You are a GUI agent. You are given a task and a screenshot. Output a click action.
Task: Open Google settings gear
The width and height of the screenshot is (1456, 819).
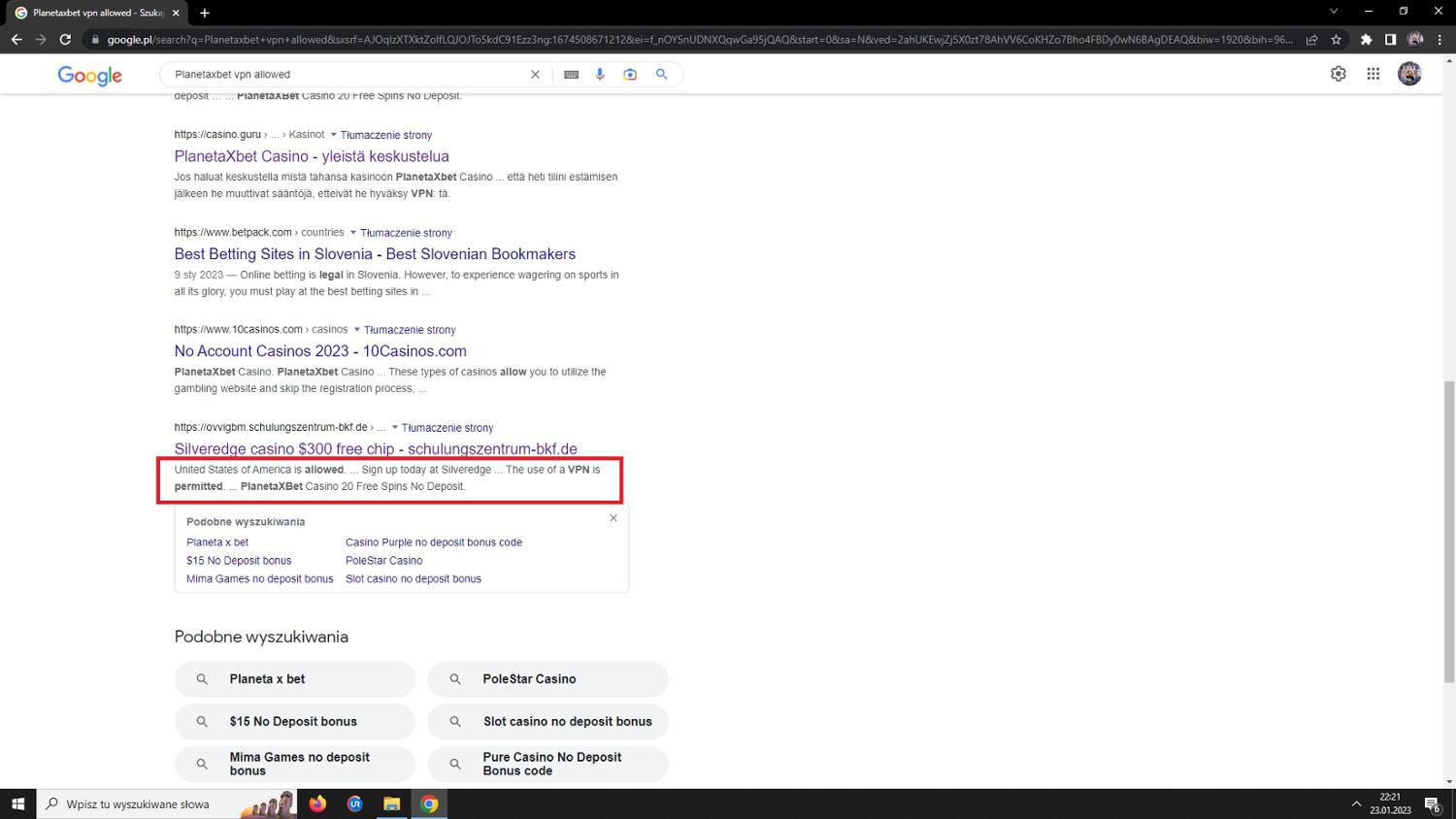click(x=1338, y=74)
